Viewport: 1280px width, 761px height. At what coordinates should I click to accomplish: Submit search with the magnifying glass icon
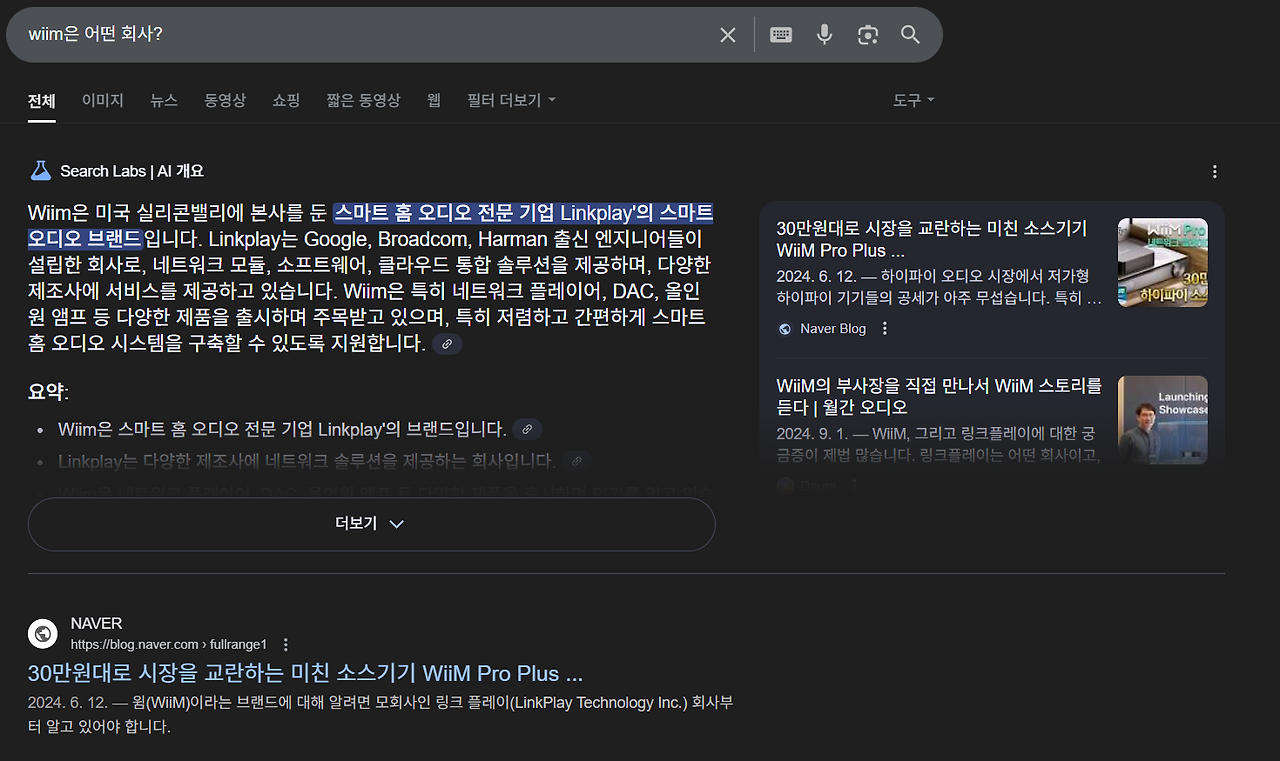(x=910, y=35)
